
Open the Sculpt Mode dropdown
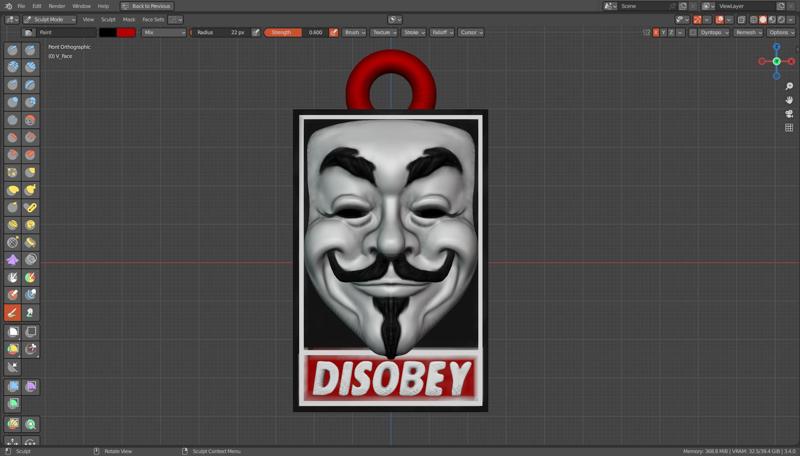(x=49, y=20)
